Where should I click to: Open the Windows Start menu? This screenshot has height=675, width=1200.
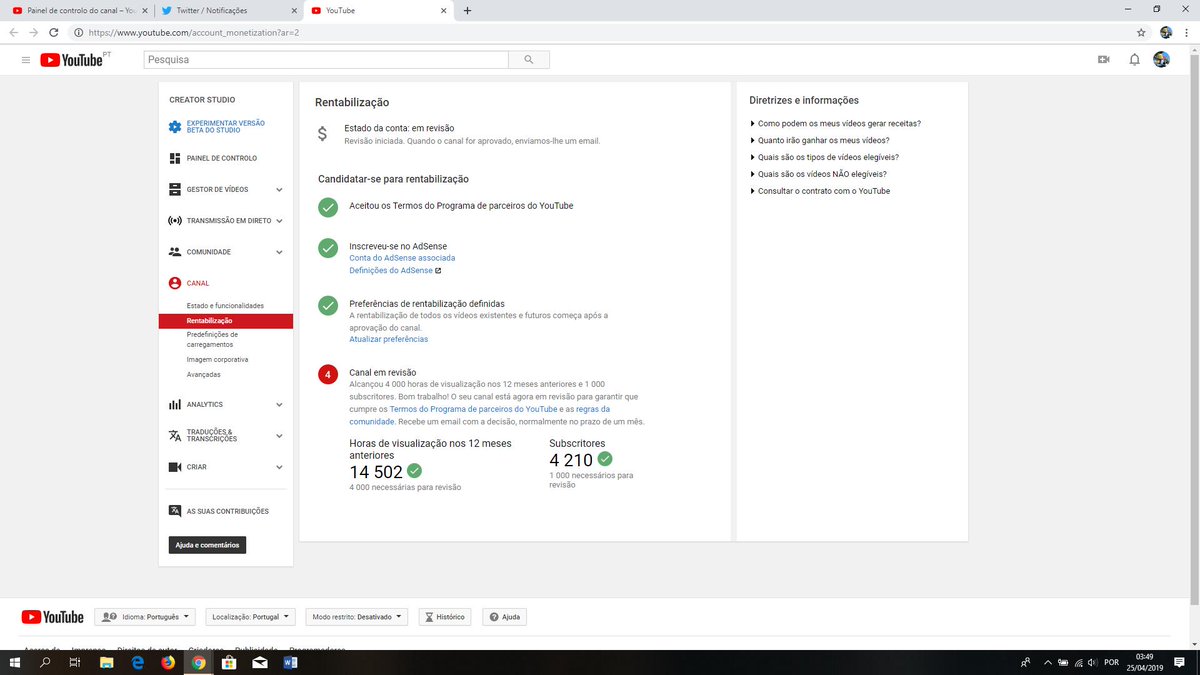14,662
